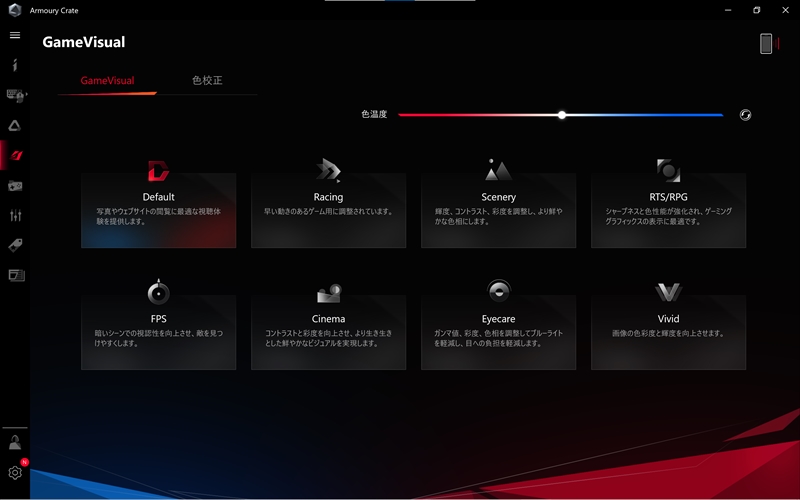Select the Vivid mode card description
The width and height of the screenshot is (800, 500).
pyautogui.click(x=668, y=333)
